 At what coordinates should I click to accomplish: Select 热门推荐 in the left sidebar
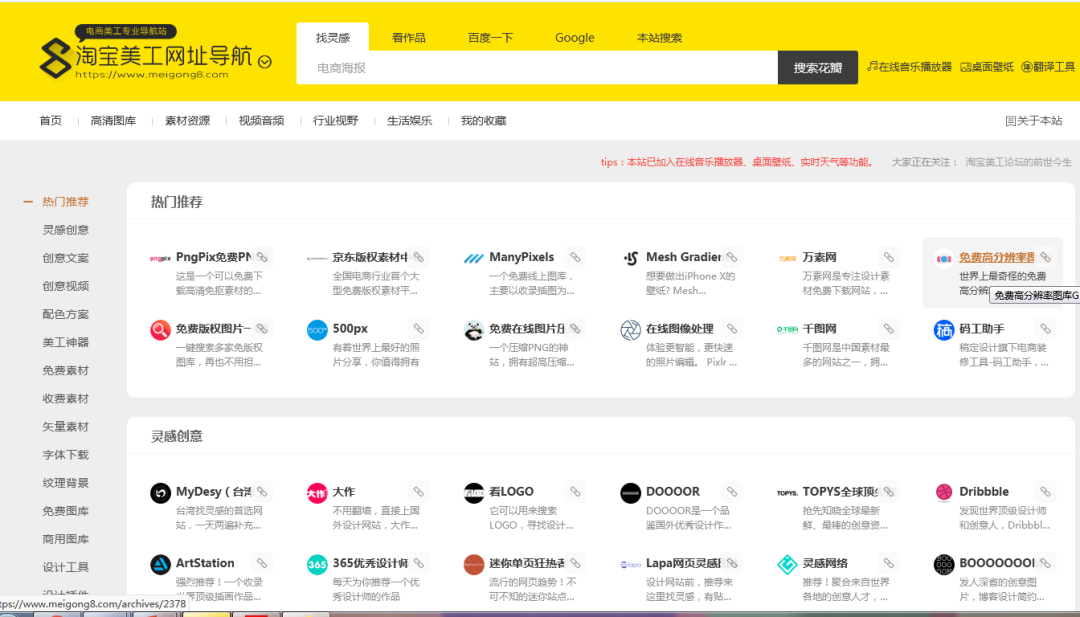(65, 202)
